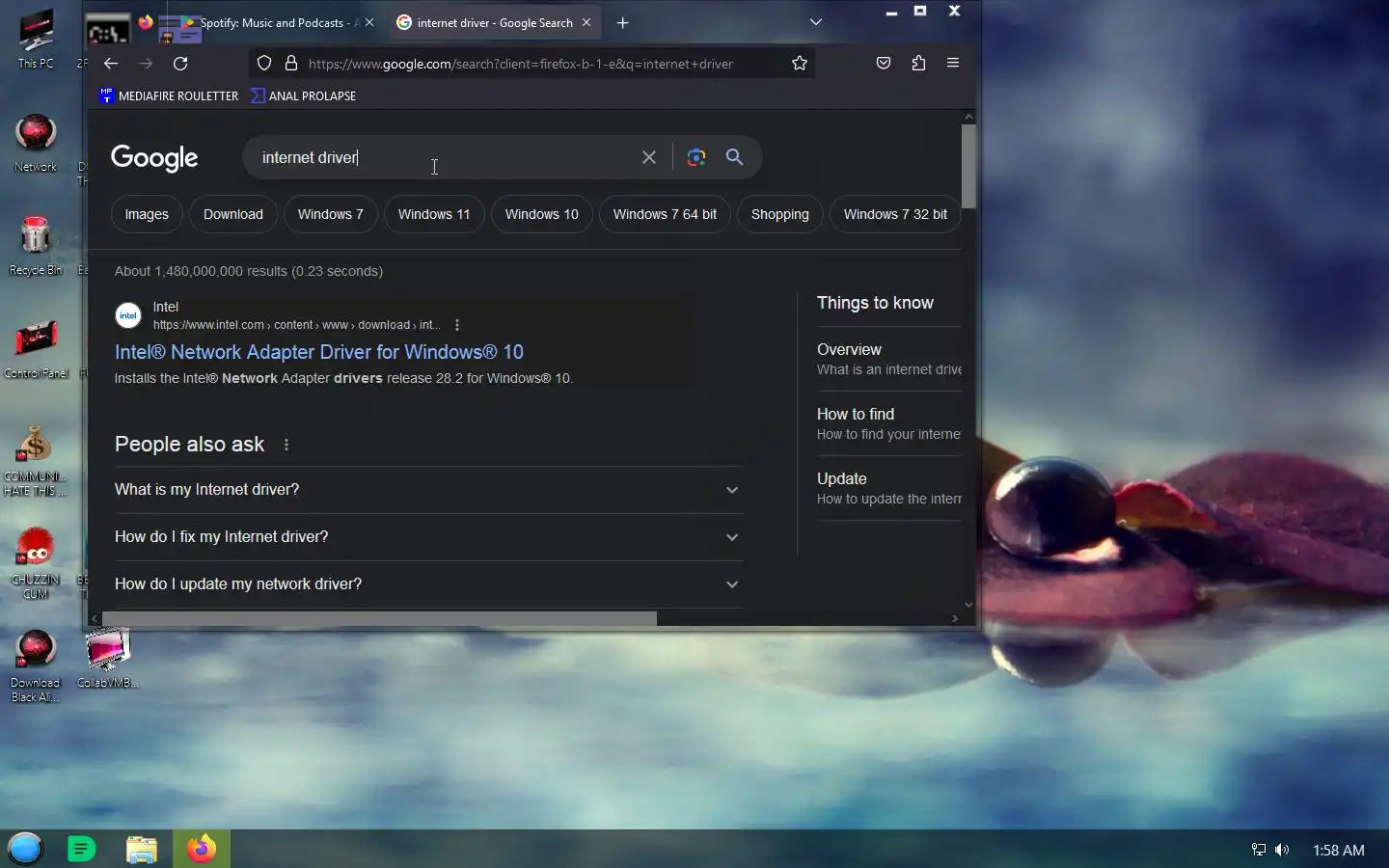The width and height of the screenshot is (1389, 868).
Task: Open How to find in Things to know
Action: [889, 423]
